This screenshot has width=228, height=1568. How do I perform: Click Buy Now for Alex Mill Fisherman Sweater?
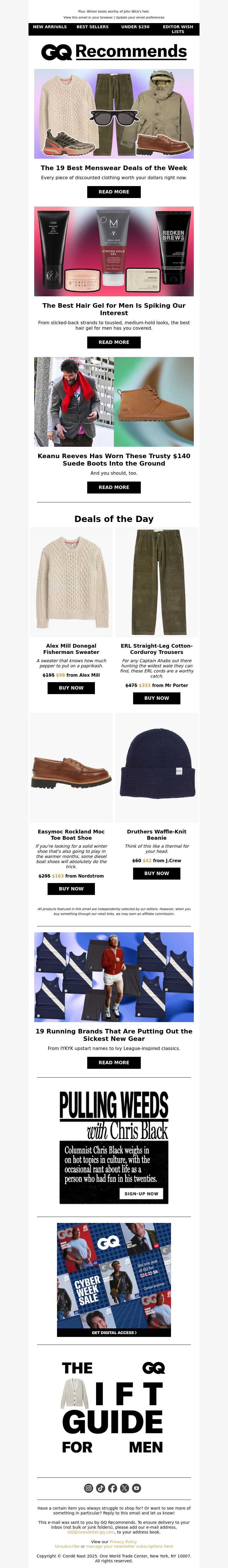click(71, 688)
